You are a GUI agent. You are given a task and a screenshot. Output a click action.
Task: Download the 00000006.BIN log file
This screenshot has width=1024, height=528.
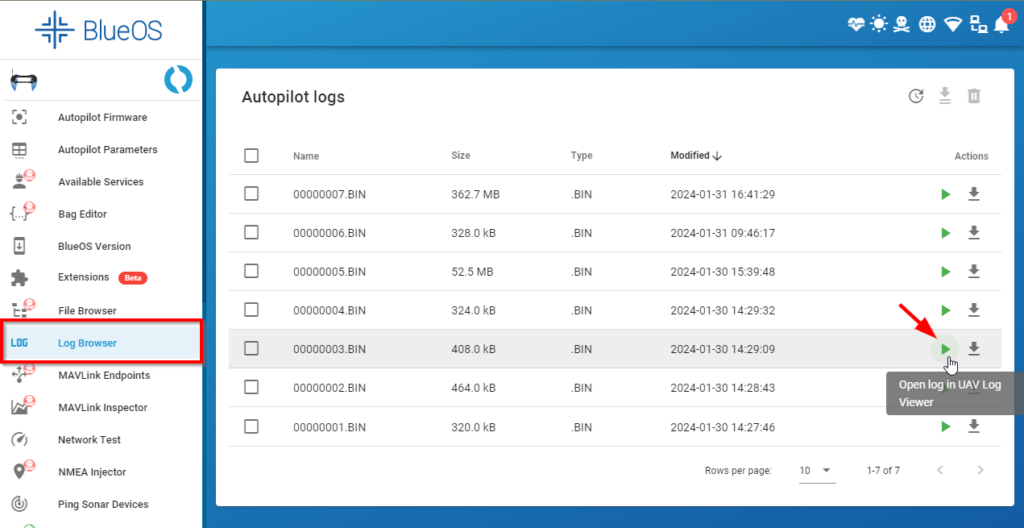(974, 233)
